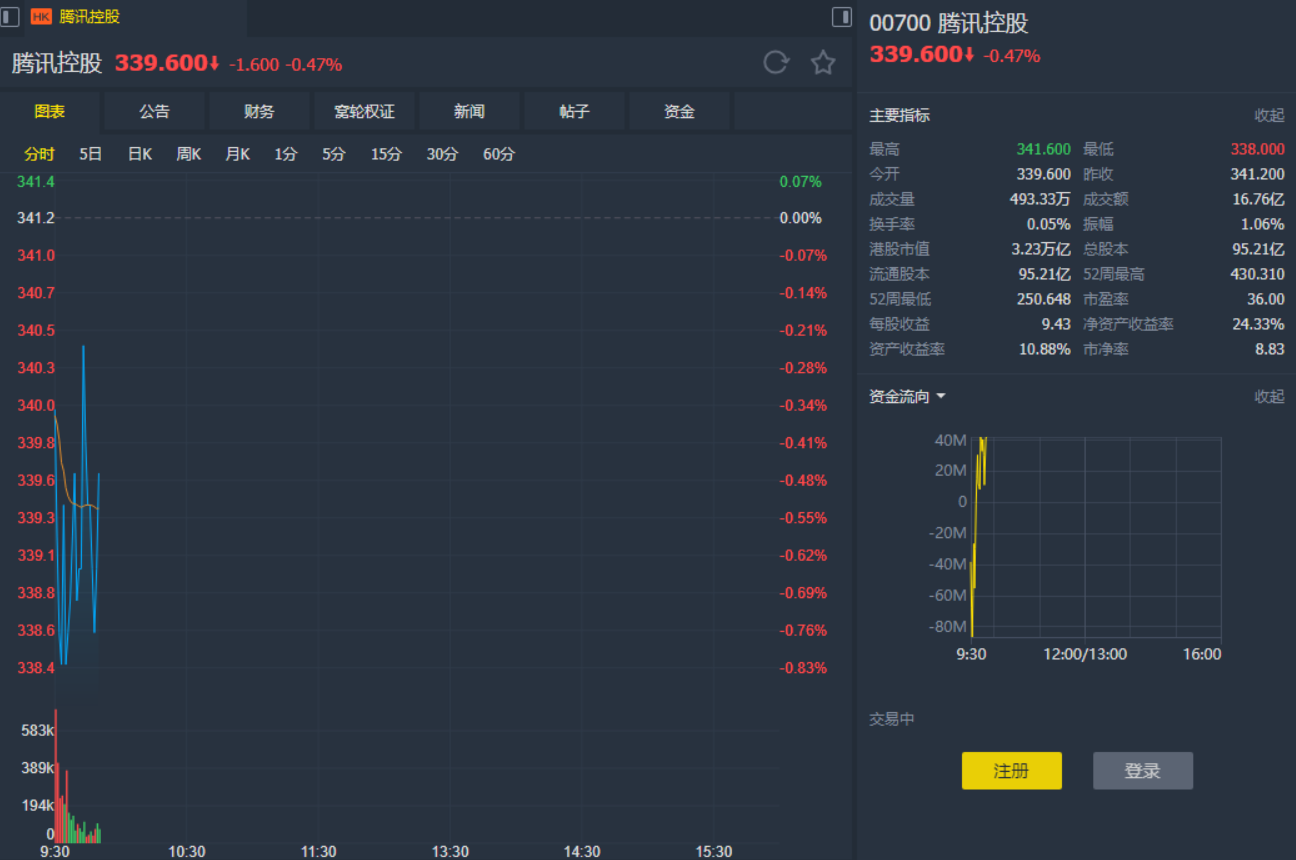Image resolution: width=1296 pixels, height=860 pixels.
Task: Click the 净资产收益率 value 24.33%
Action: click(1259, 324)
